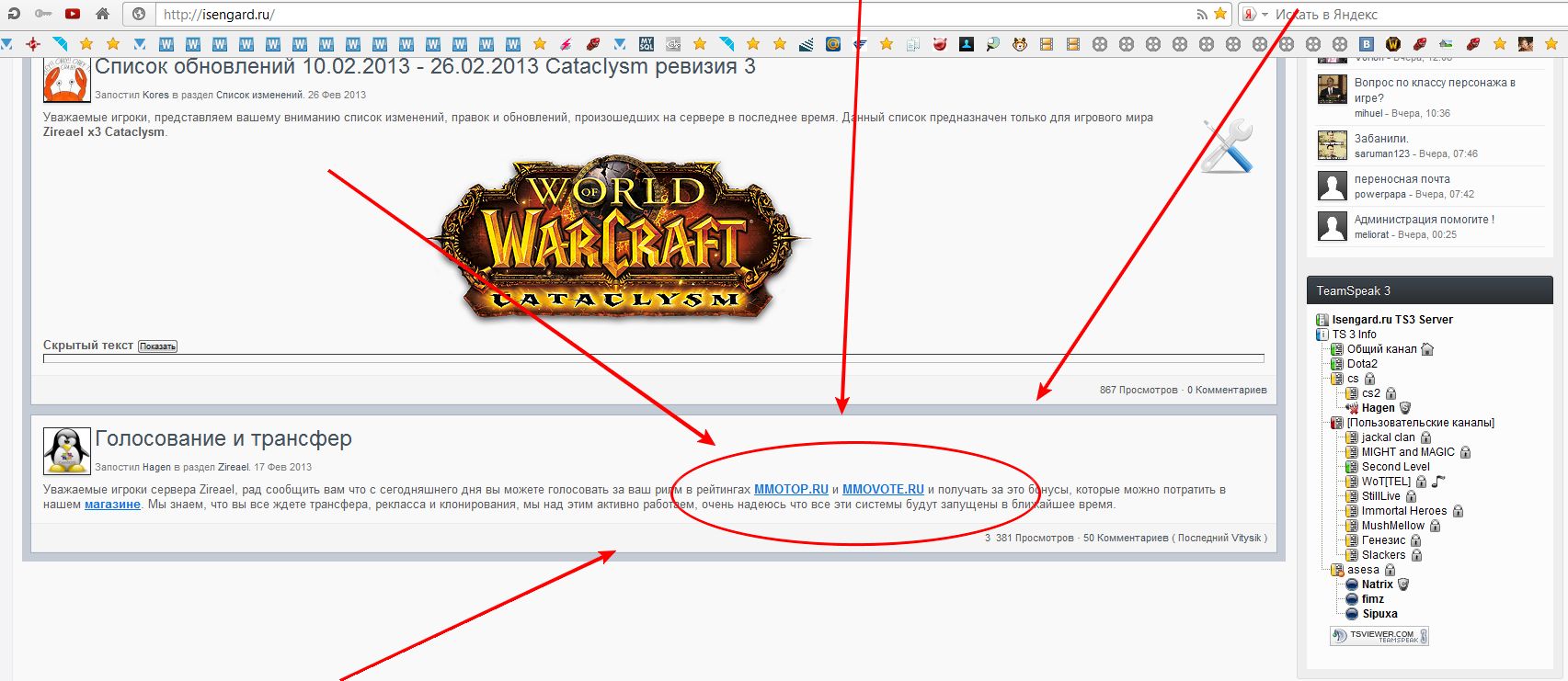1568x681 pixels.
Task: Select user Natrix in the asesa channel
Action: pyautogui.click(x=1377, y=585)
